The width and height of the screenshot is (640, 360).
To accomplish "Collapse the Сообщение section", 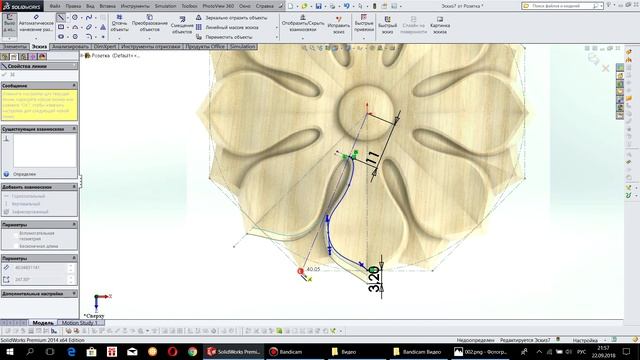I will [x=74, y=85].
